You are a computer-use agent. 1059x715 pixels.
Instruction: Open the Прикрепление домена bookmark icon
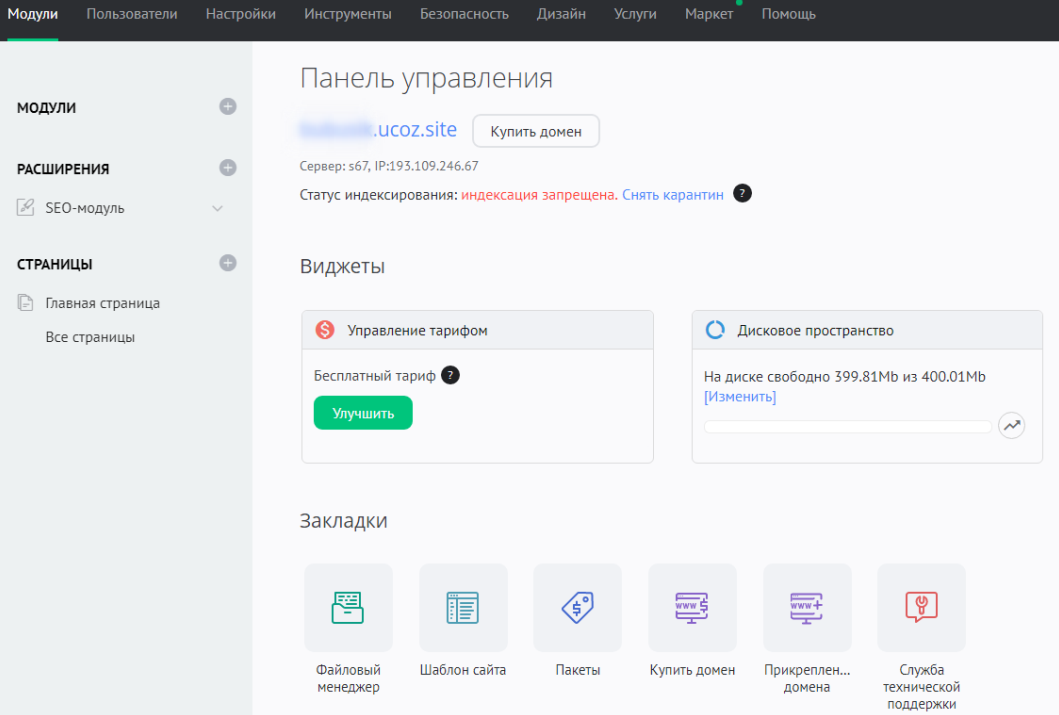pos(807,607)
